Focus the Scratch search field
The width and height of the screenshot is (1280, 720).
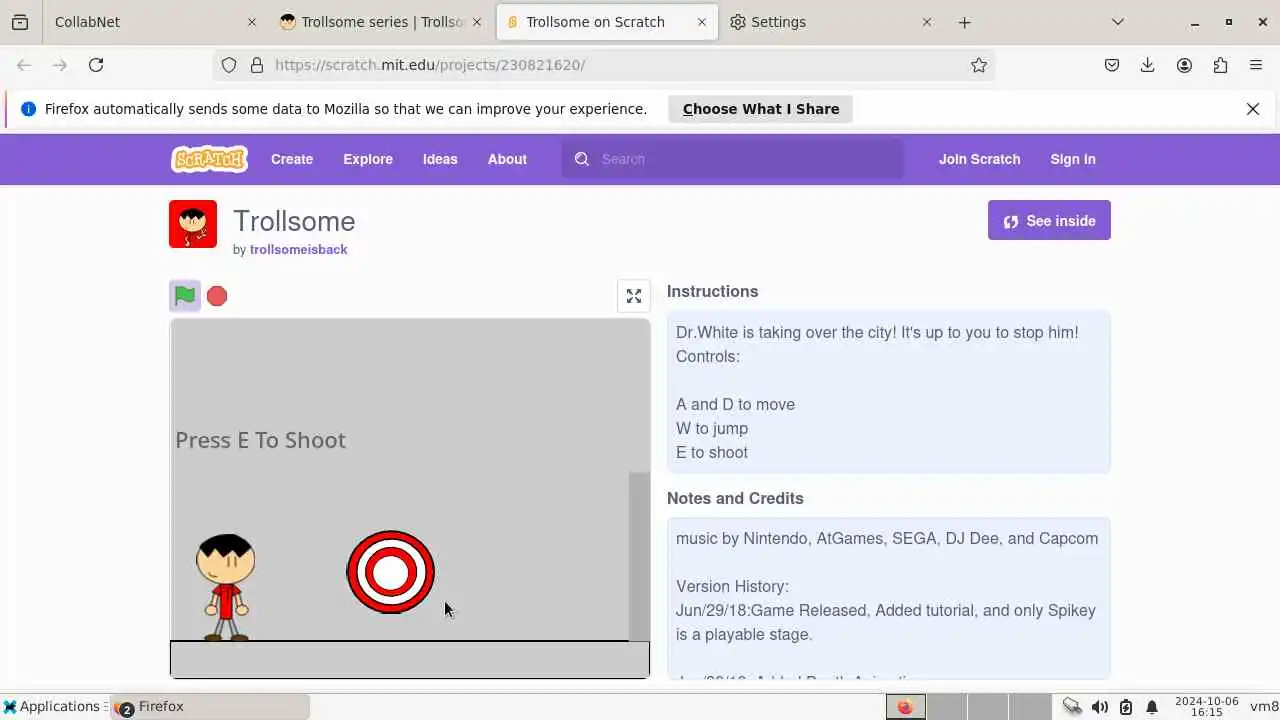[x=733, y=159]
